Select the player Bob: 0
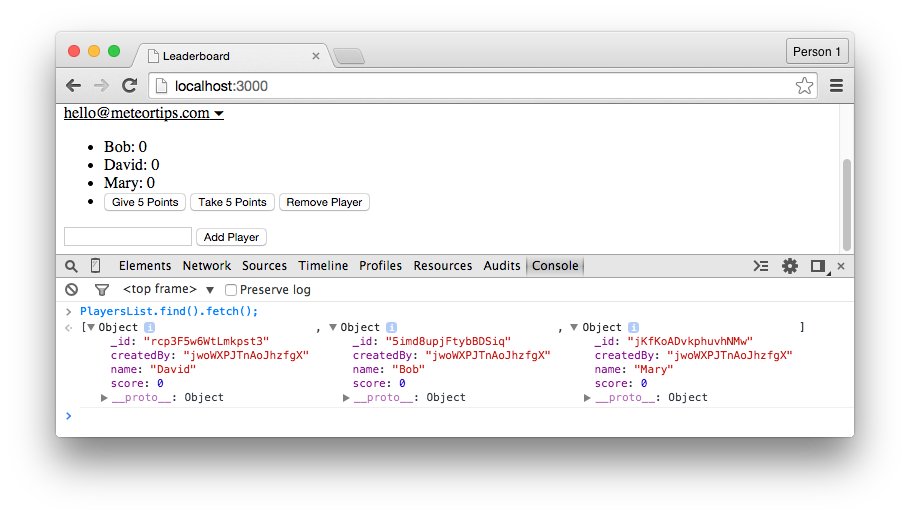The width and height of the screenshot is (910, 517). pos(125,147)
